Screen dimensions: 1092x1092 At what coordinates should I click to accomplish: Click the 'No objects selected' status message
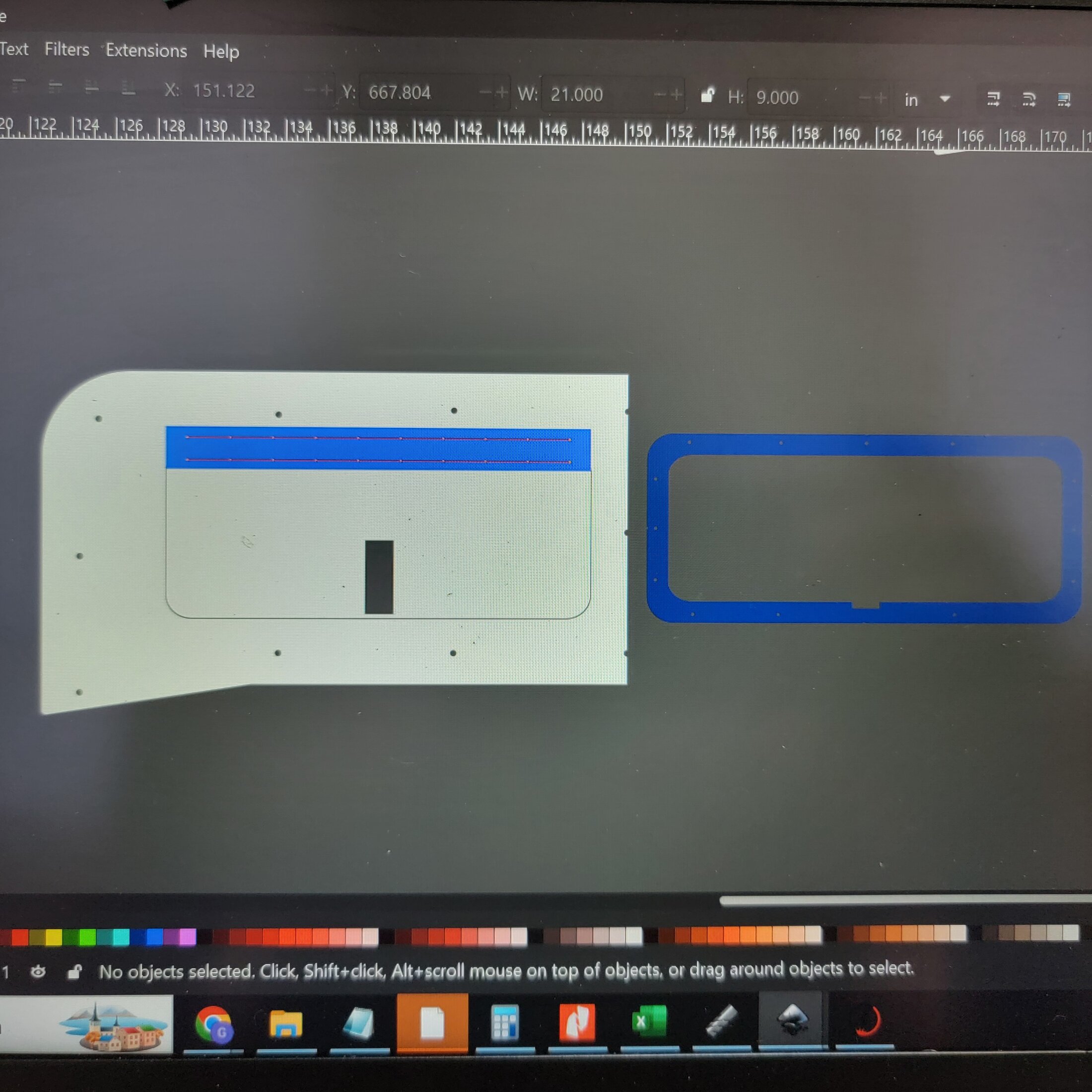pyautogui.click(x=506, y=970)
